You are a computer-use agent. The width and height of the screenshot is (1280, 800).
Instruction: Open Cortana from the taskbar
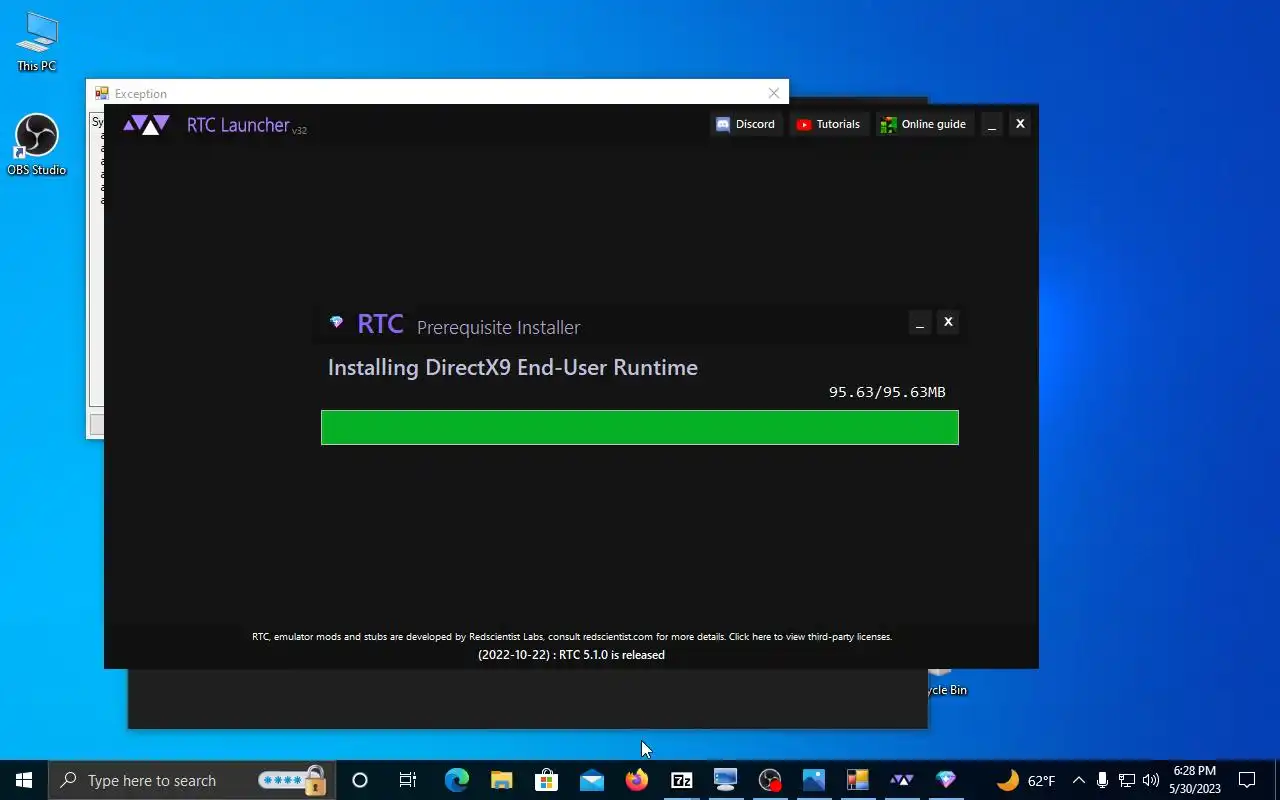pyautogui.click(x=360, y=780)
